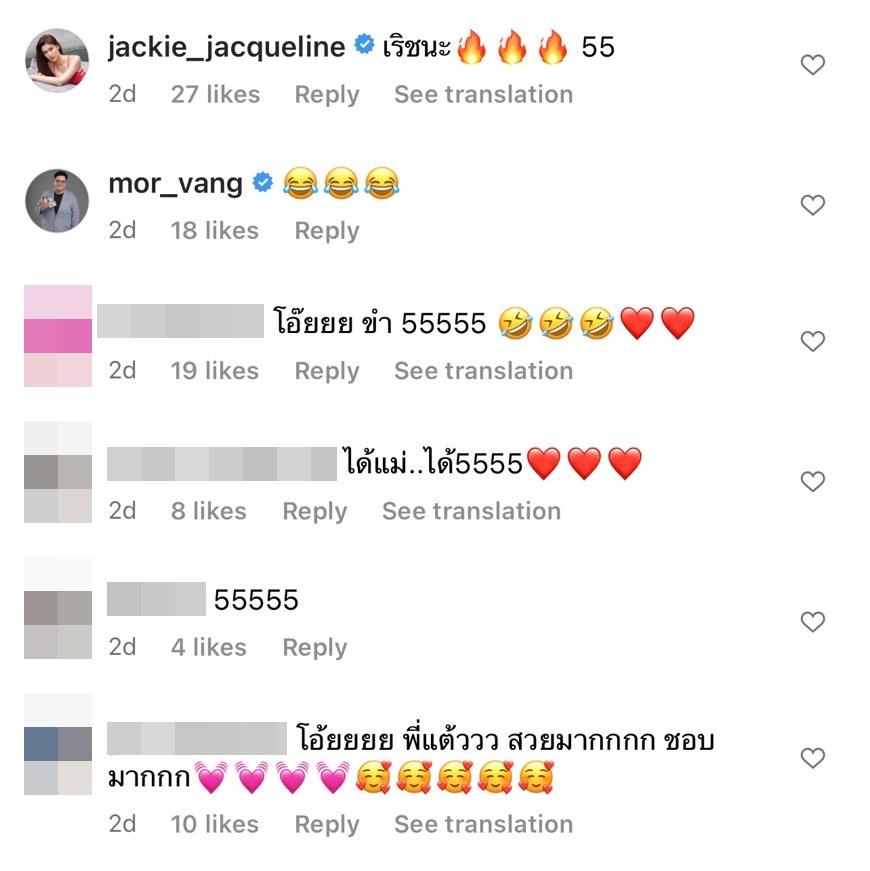View the 18 likes on mor_vang's comment
This screenshot has height=871, width=870.
(x=214, y=231)
